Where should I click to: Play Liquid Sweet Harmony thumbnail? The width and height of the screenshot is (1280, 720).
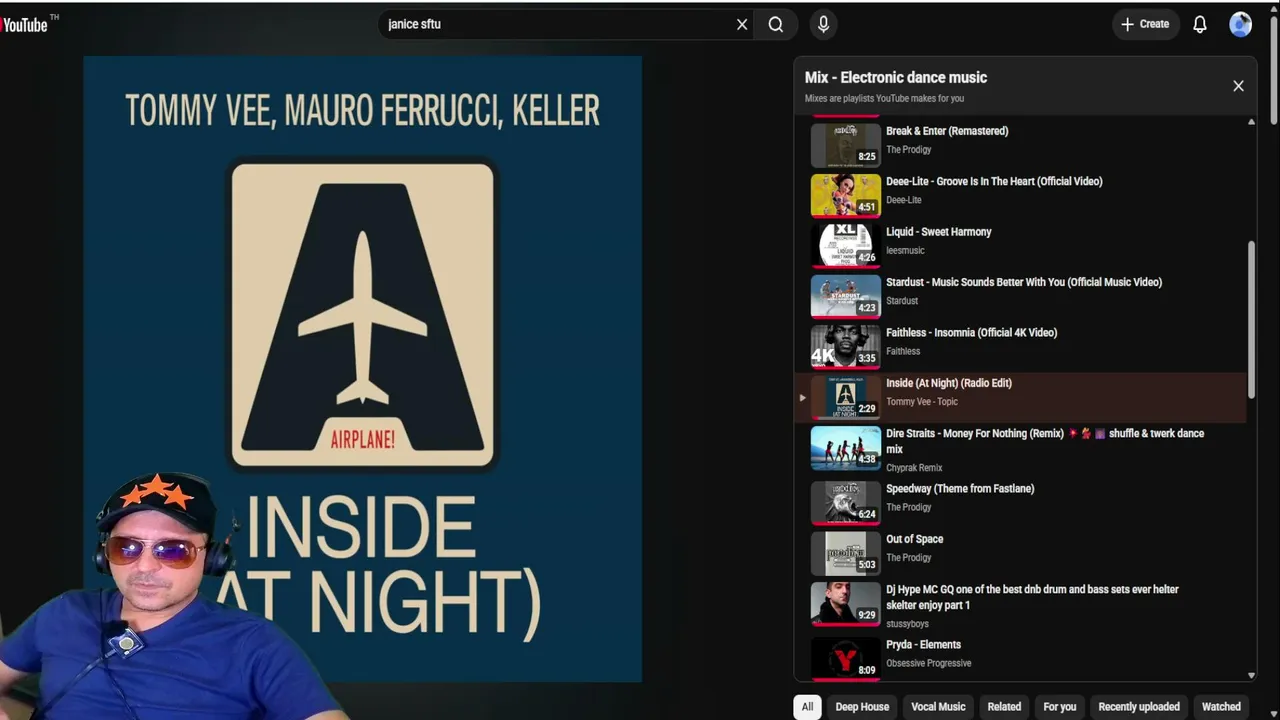pyautogui.click(x=846, y=246)
